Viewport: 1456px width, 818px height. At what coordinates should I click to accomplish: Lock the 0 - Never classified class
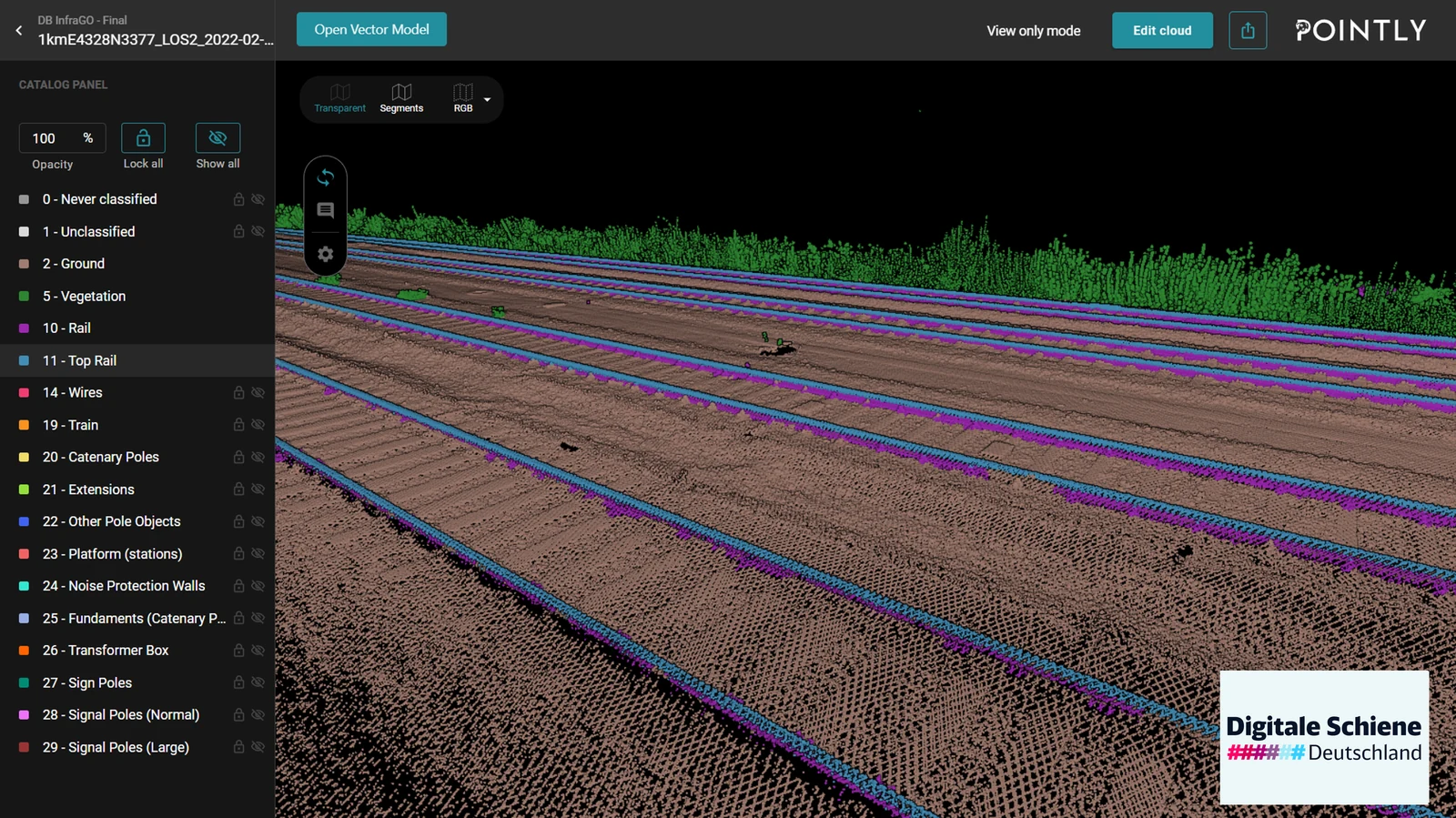click(x=238, y=199)
